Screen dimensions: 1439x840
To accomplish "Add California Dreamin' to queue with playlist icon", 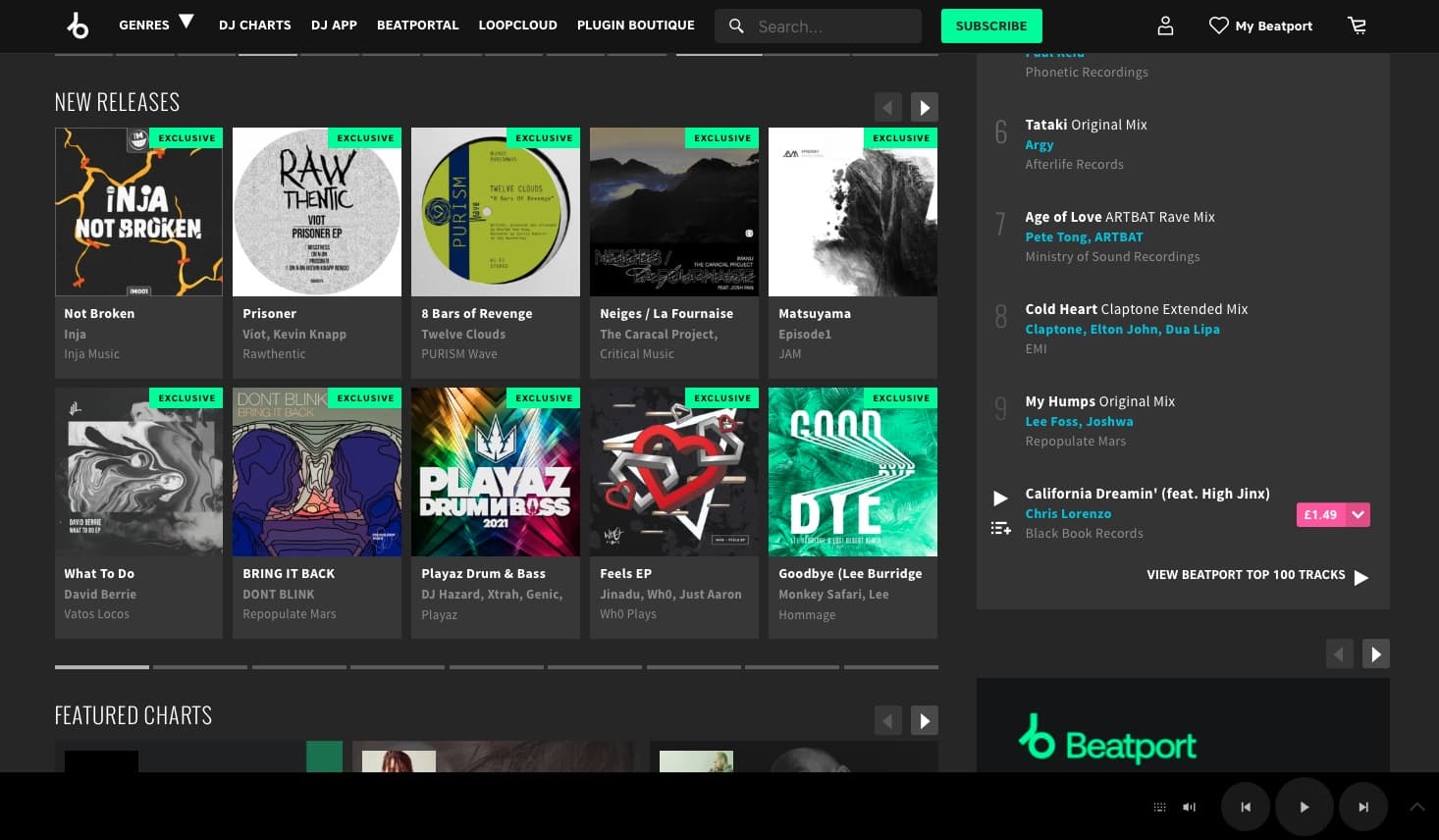I will click(x=1000, y=528).
